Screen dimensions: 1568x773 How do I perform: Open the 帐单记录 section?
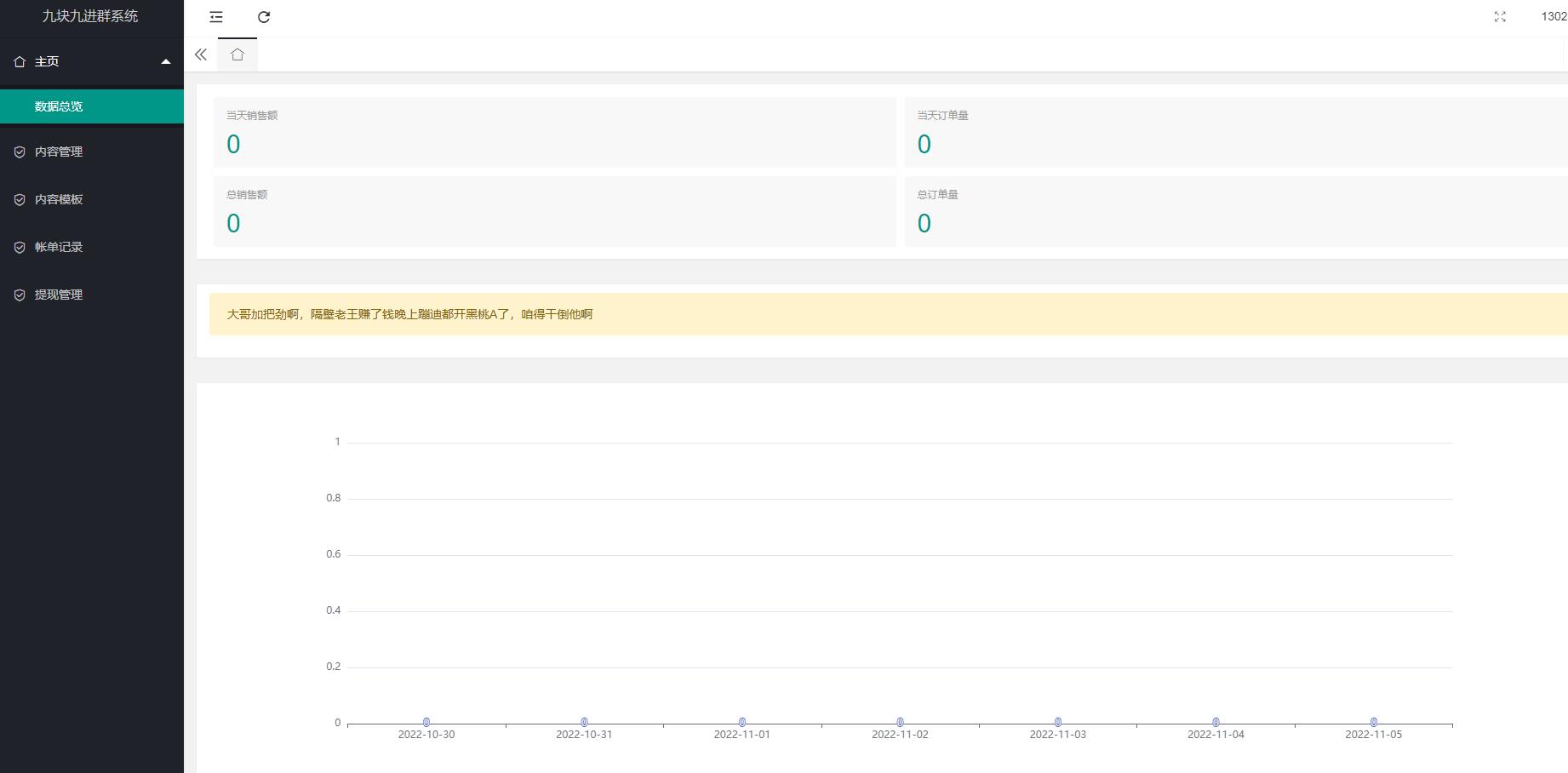[x=59, y=247]
